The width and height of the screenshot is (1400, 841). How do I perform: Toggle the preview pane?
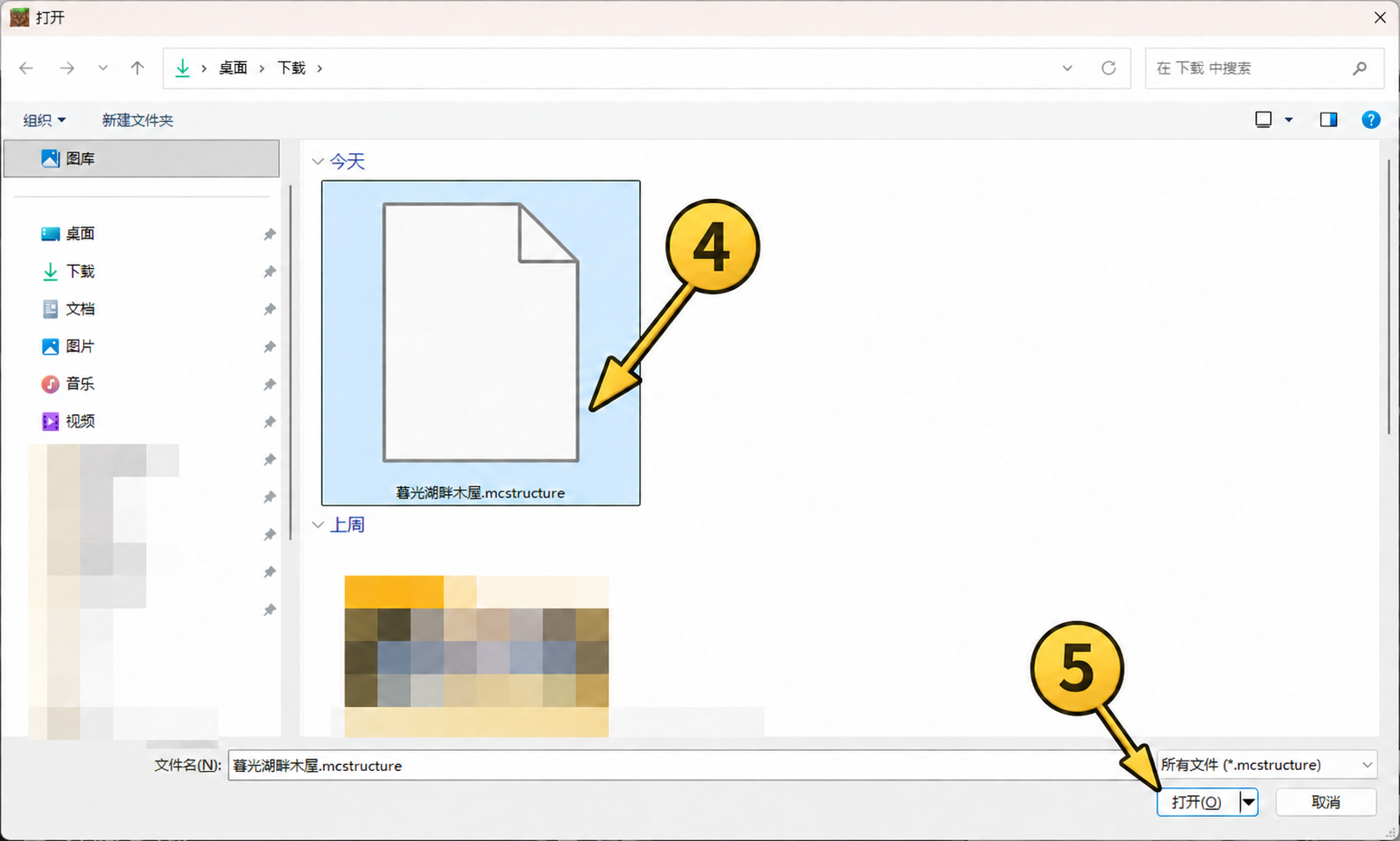(x=1328, y=119)
